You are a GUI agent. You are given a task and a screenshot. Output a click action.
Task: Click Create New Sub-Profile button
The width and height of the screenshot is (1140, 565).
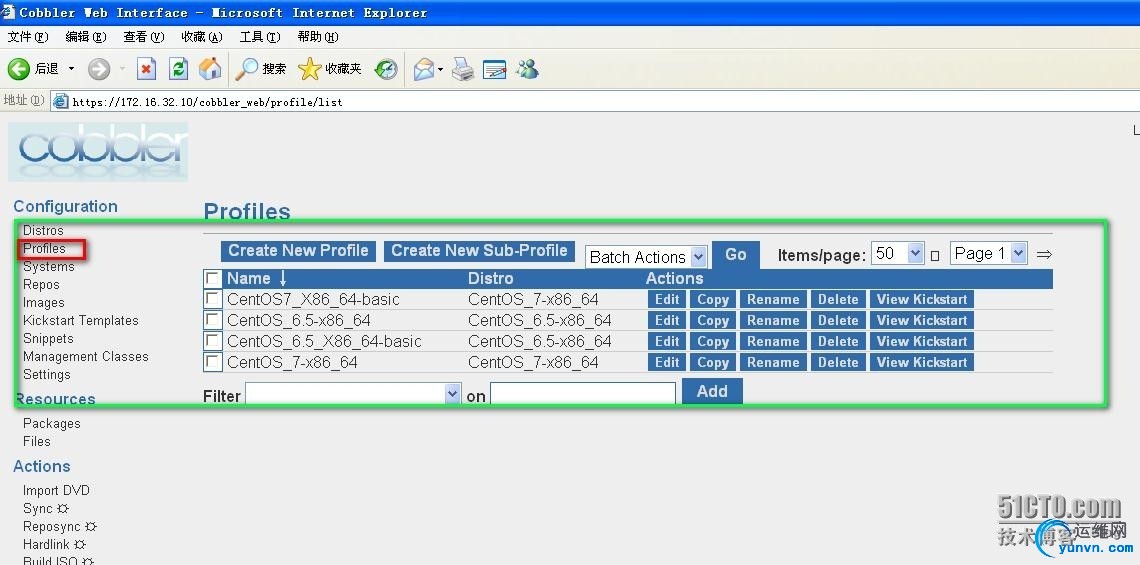coord(479,251)
